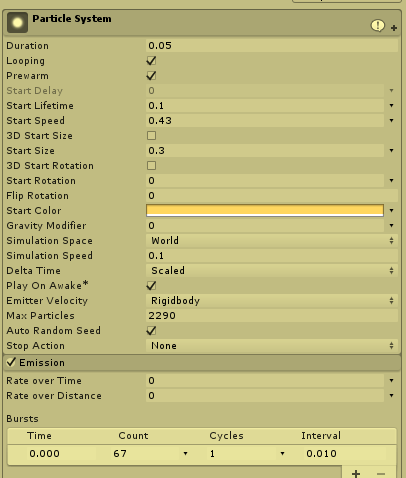Click the Emitter Velocity label
This screenshot has width=406, height=478.
coord(47,301)
